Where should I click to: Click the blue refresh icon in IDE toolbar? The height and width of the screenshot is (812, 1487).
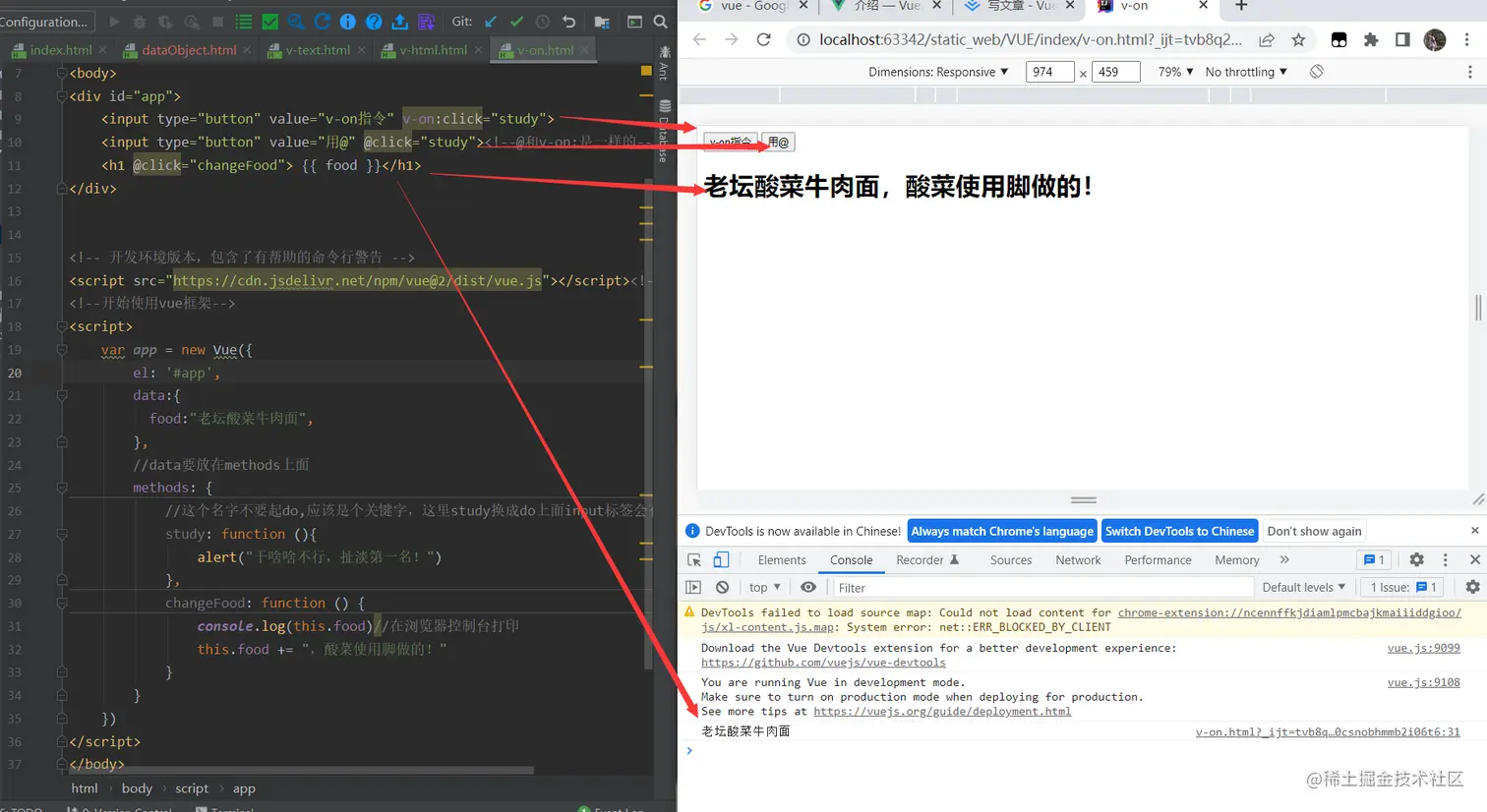pos(322,22)
